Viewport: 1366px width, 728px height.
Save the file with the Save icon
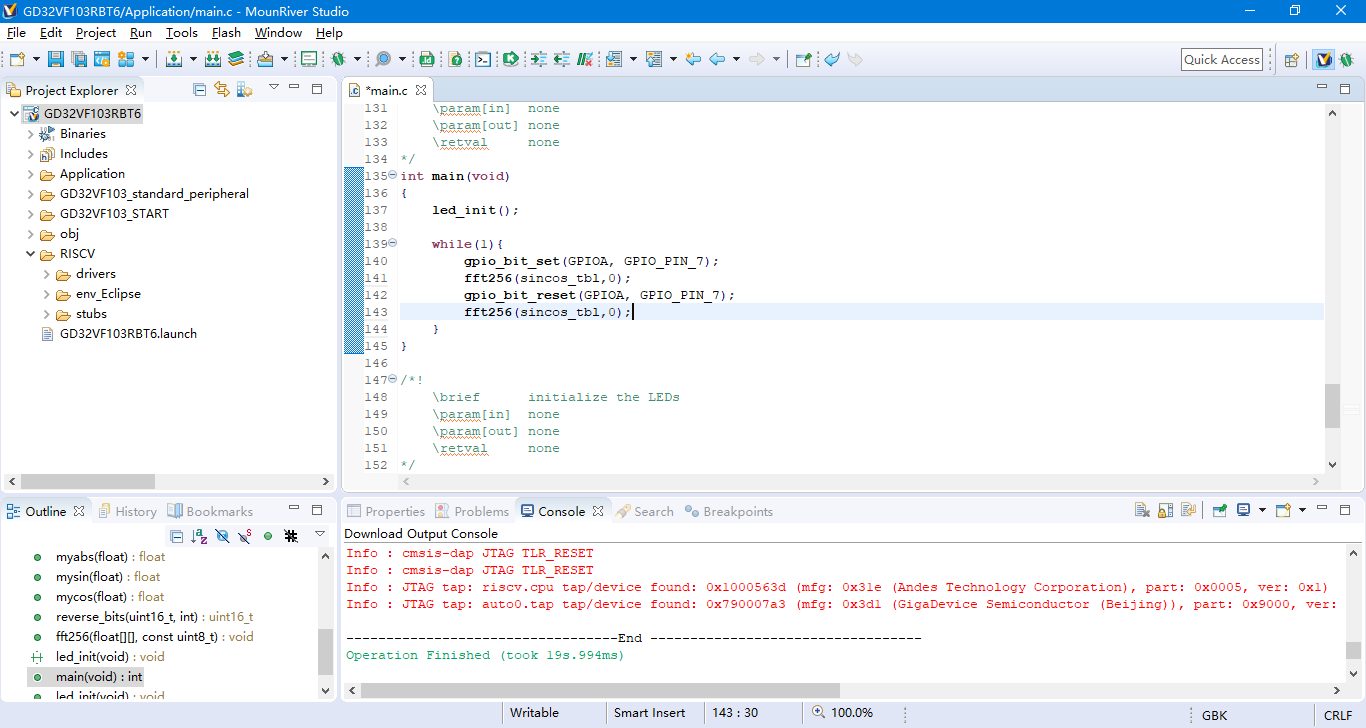pos(55,59)
